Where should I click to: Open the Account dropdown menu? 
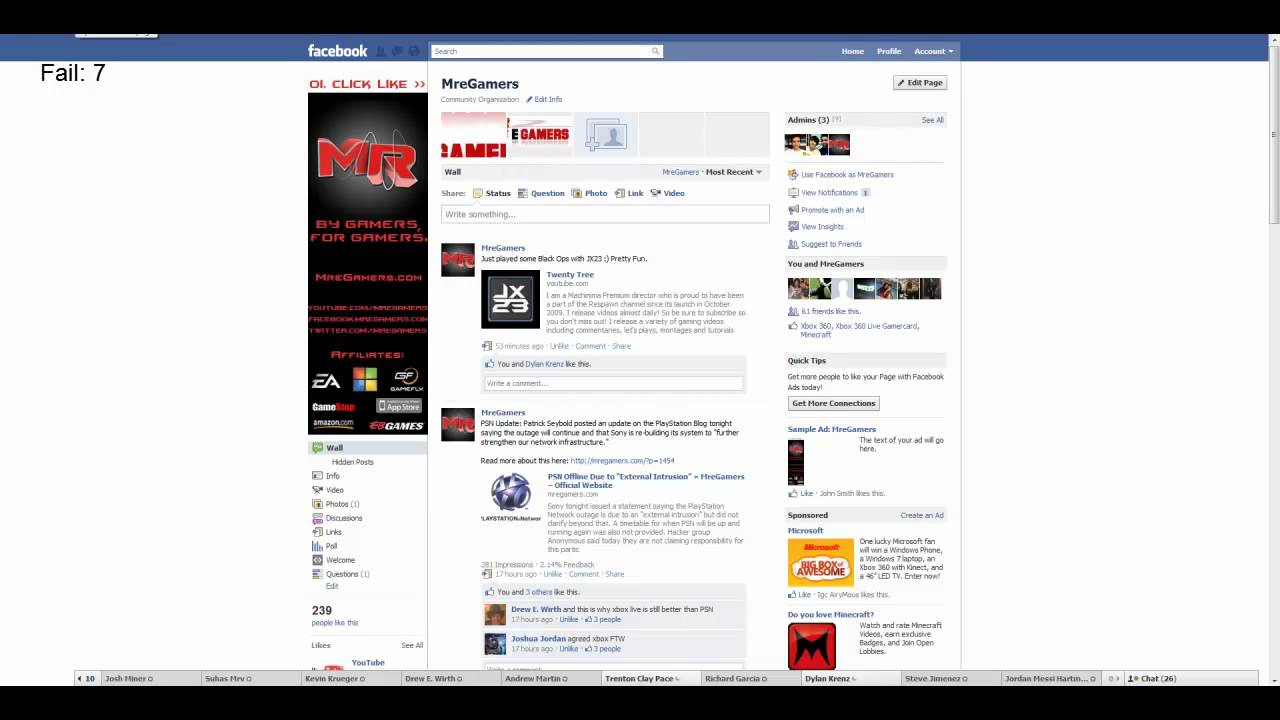coord(933,51)
